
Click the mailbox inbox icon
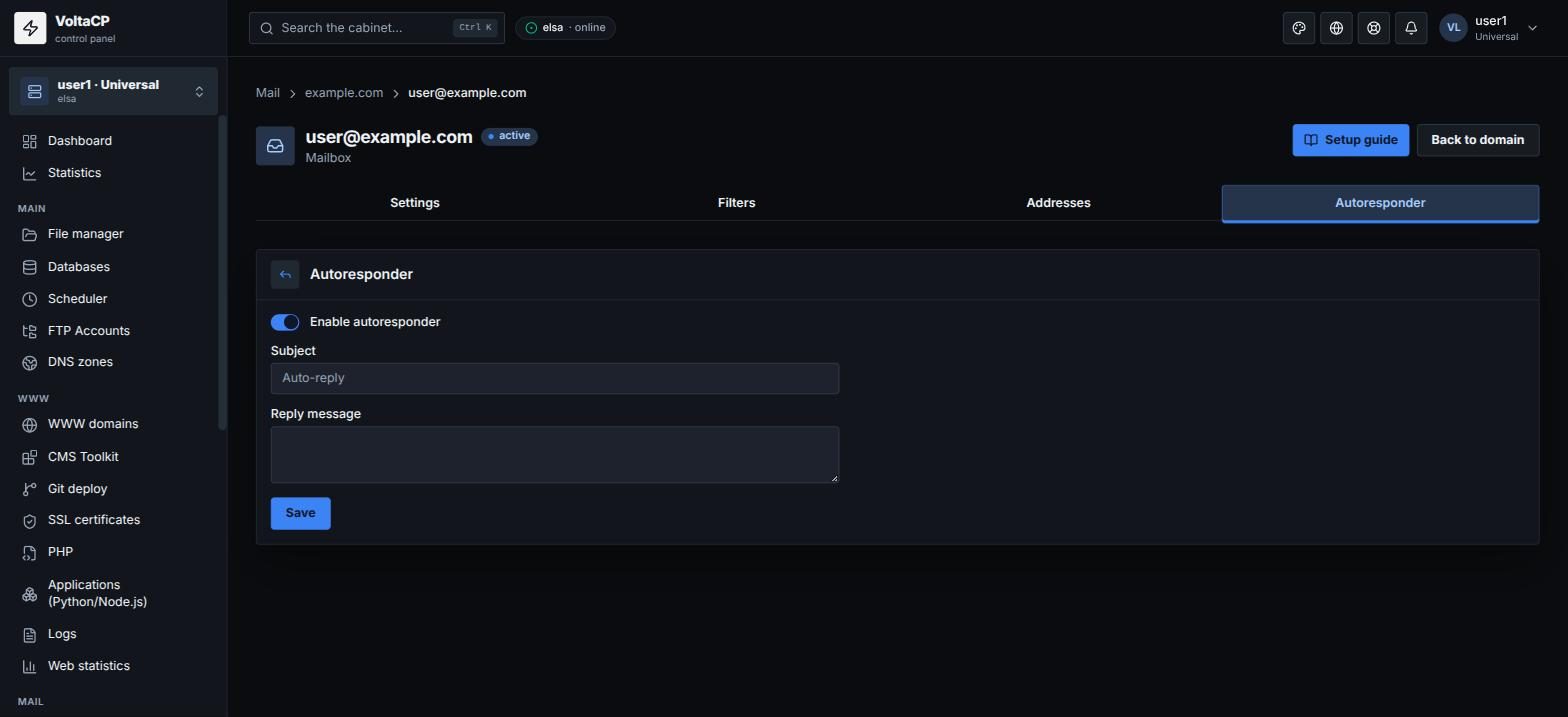pos(275,146)
